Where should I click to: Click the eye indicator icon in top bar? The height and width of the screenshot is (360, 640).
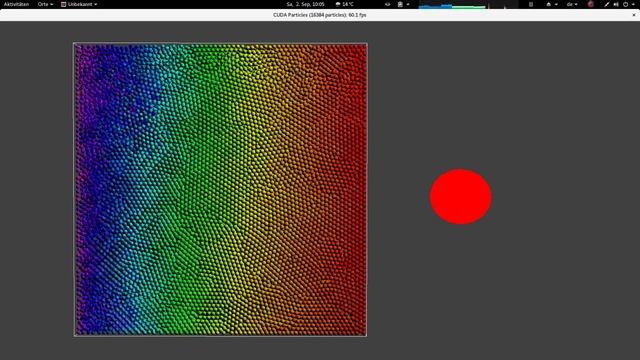(387, 4)
